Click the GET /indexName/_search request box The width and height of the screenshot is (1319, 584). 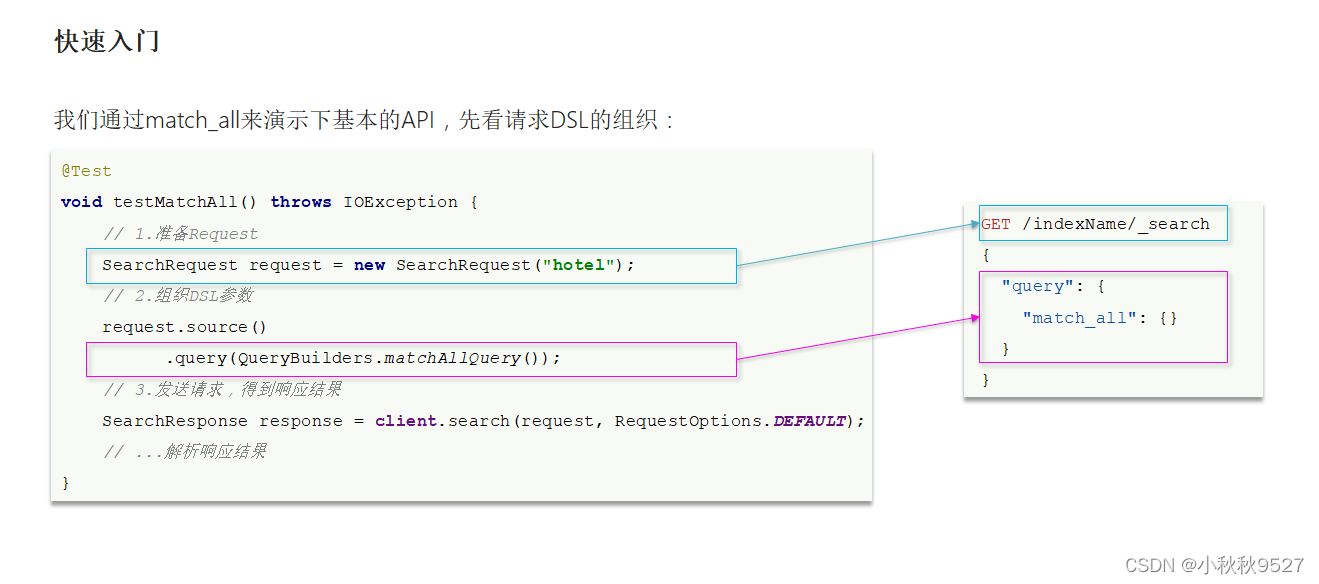click(1102, 223)
